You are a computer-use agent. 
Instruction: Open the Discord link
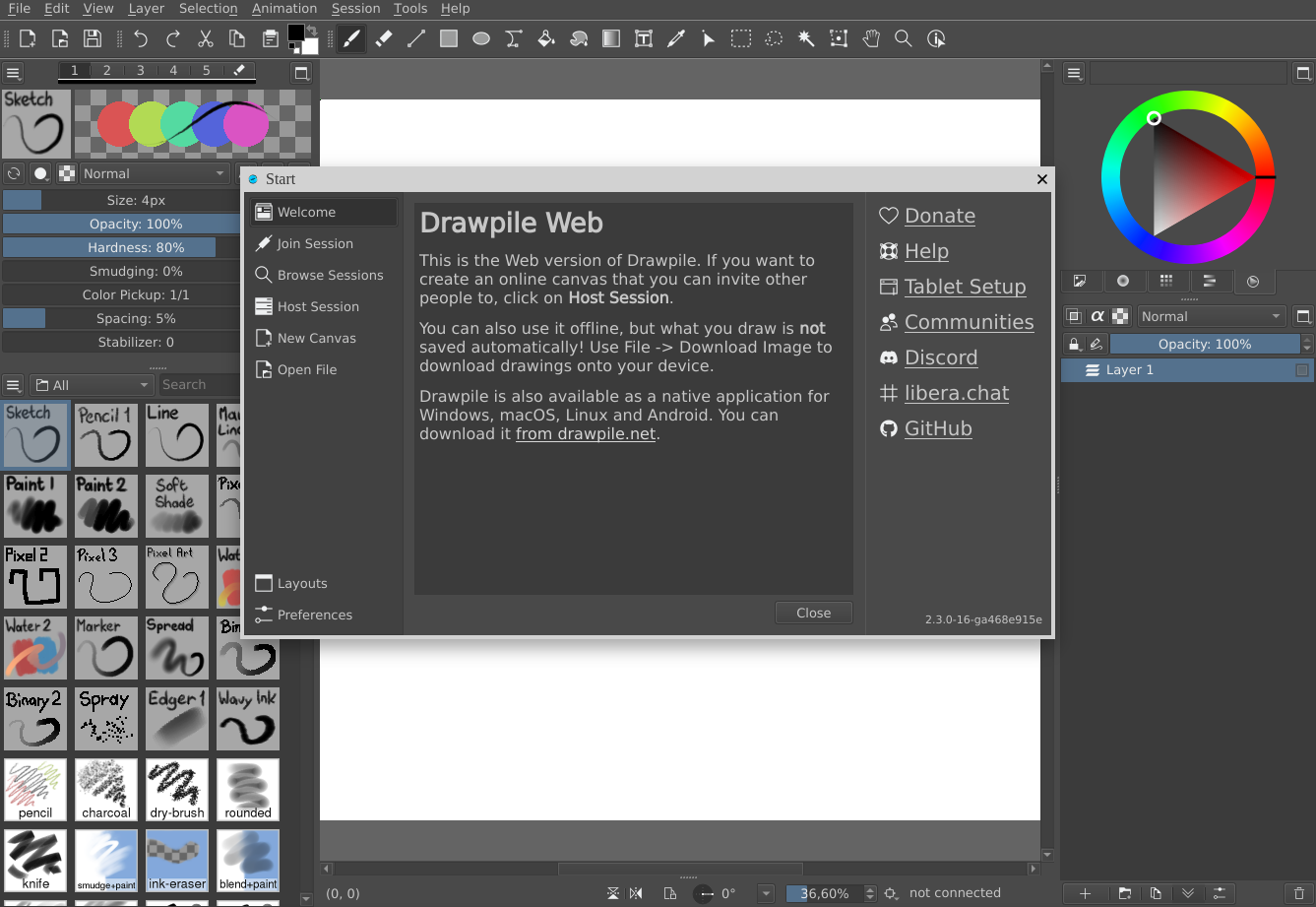(x=941, y=357)
